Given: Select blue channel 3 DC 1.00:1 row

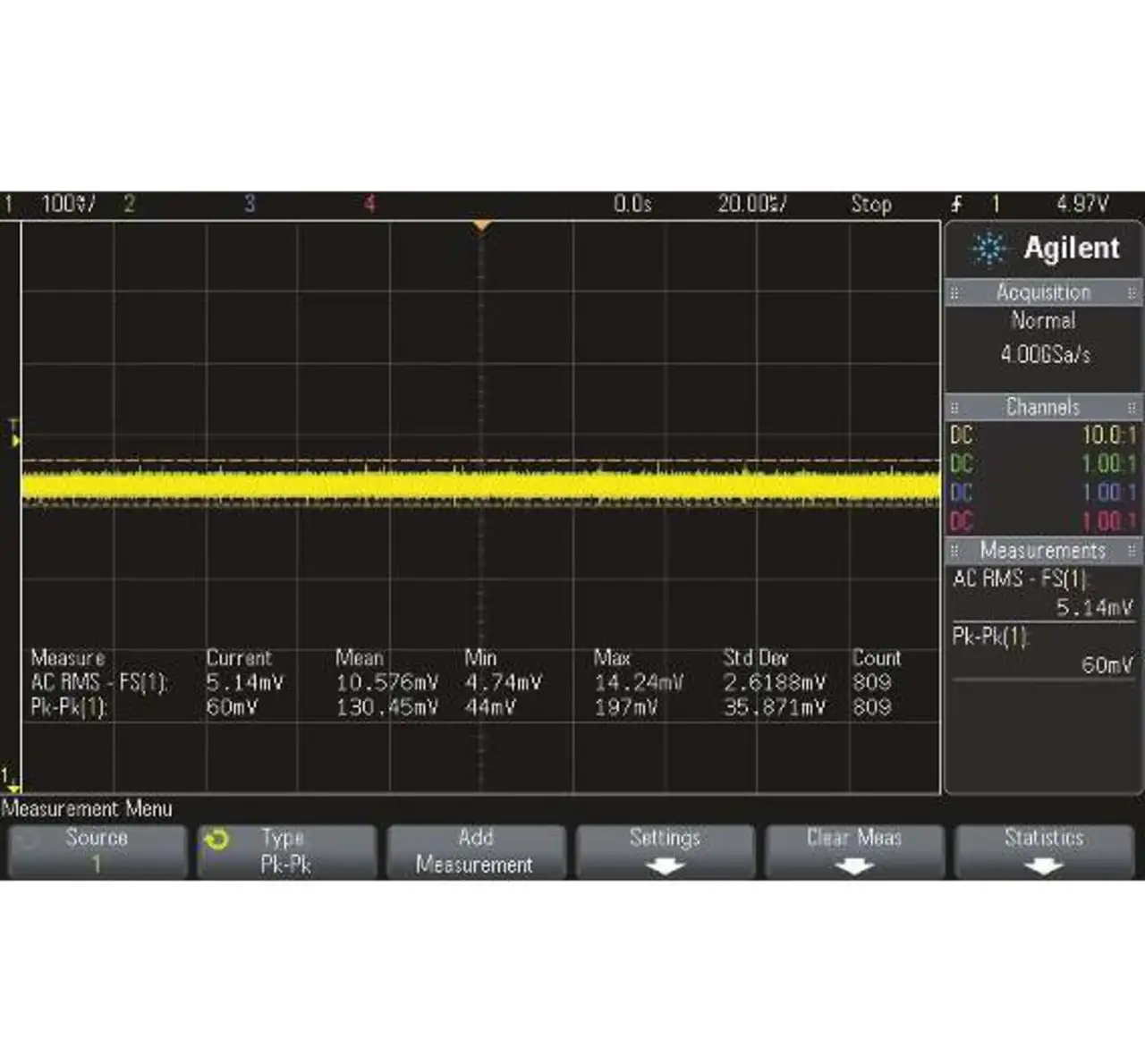Looking at the screenshot, I should tap(1043, 493).
